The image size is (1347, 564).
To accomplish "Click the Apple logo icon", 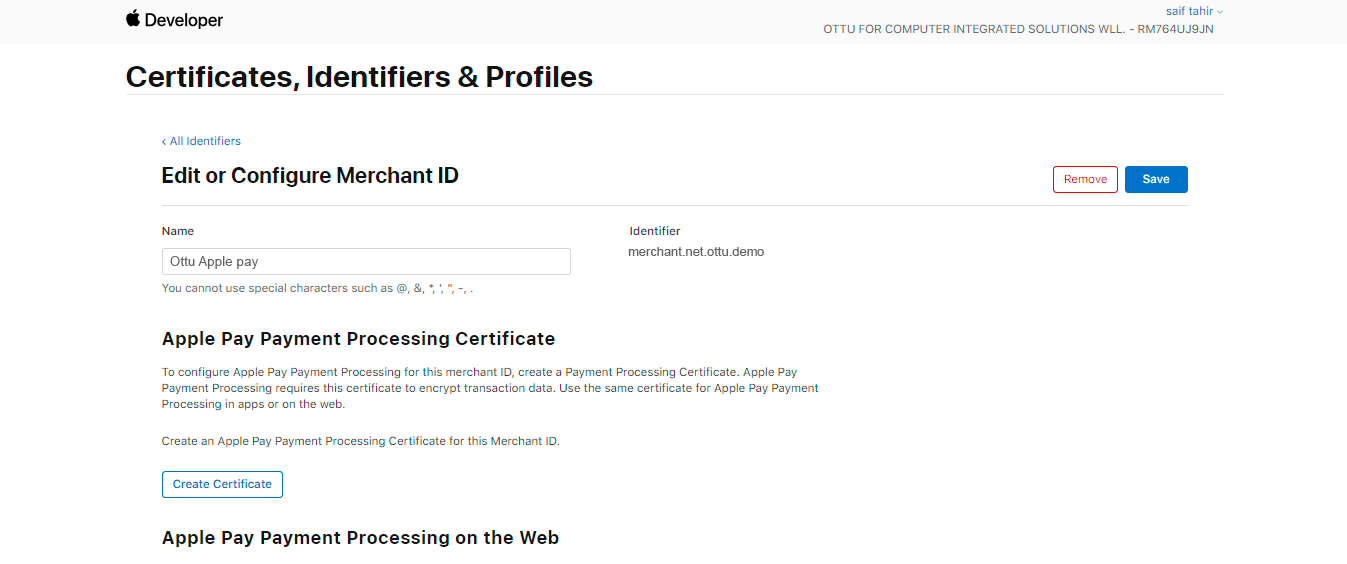I will [x=133, y=18].
